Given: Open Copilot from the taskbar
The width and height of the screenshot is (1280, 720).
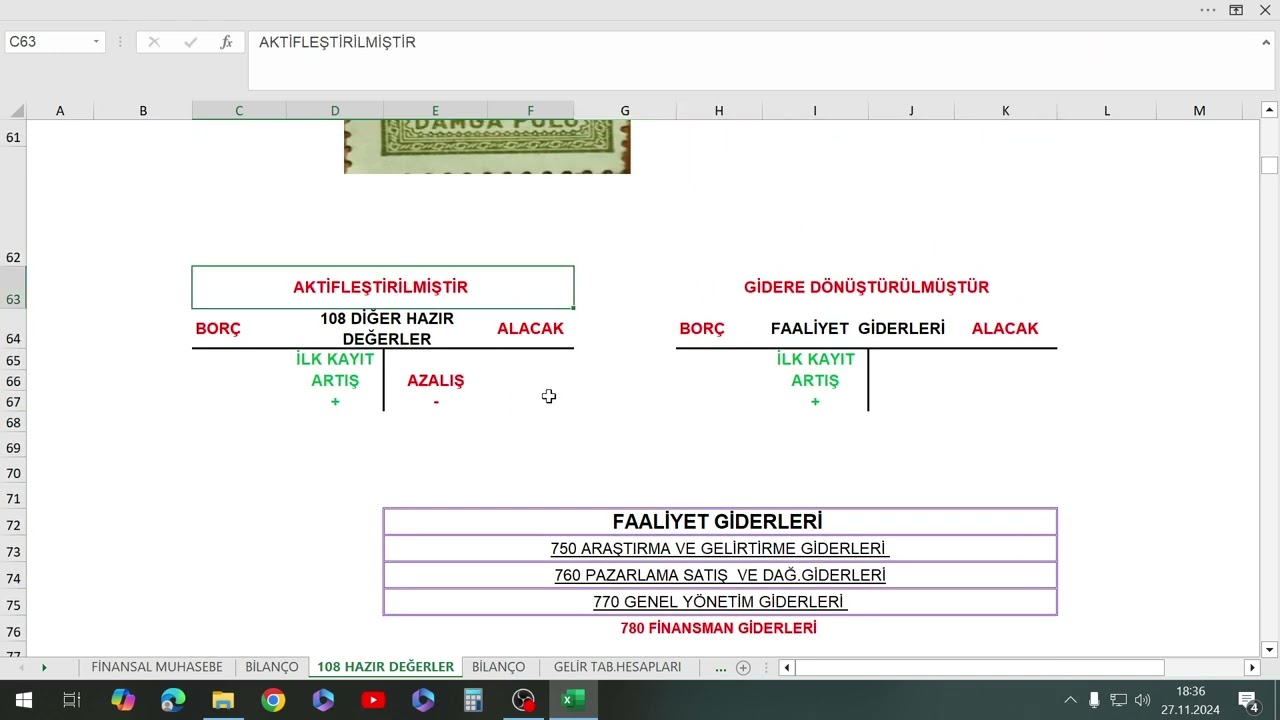Looking at the screenshot, I should coord(123,700).
